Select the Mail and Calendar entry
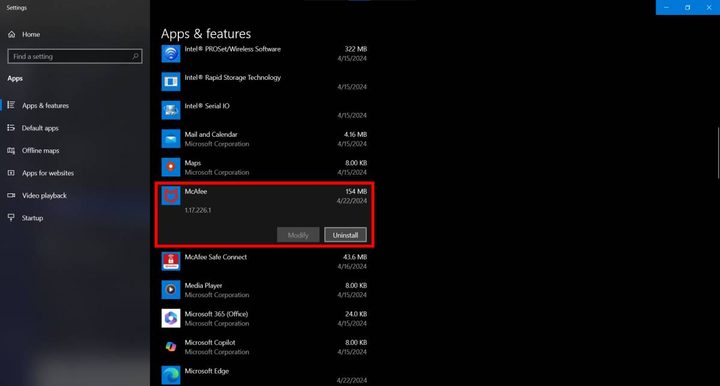 pos(264,139)
